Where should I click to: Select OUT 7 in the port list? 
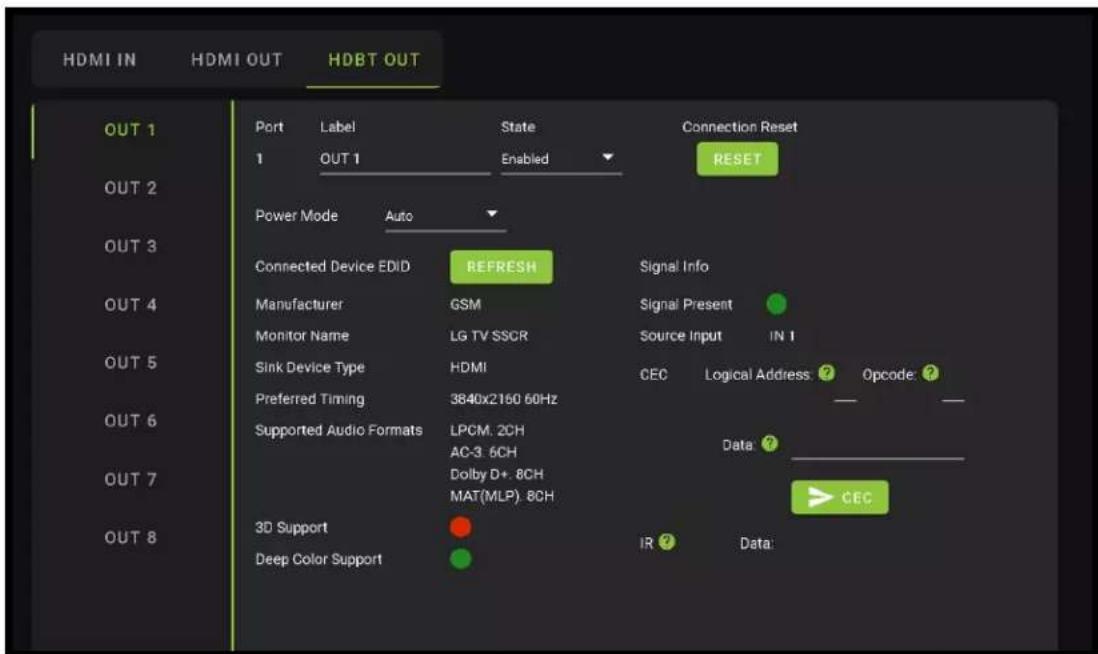(130, 480)
